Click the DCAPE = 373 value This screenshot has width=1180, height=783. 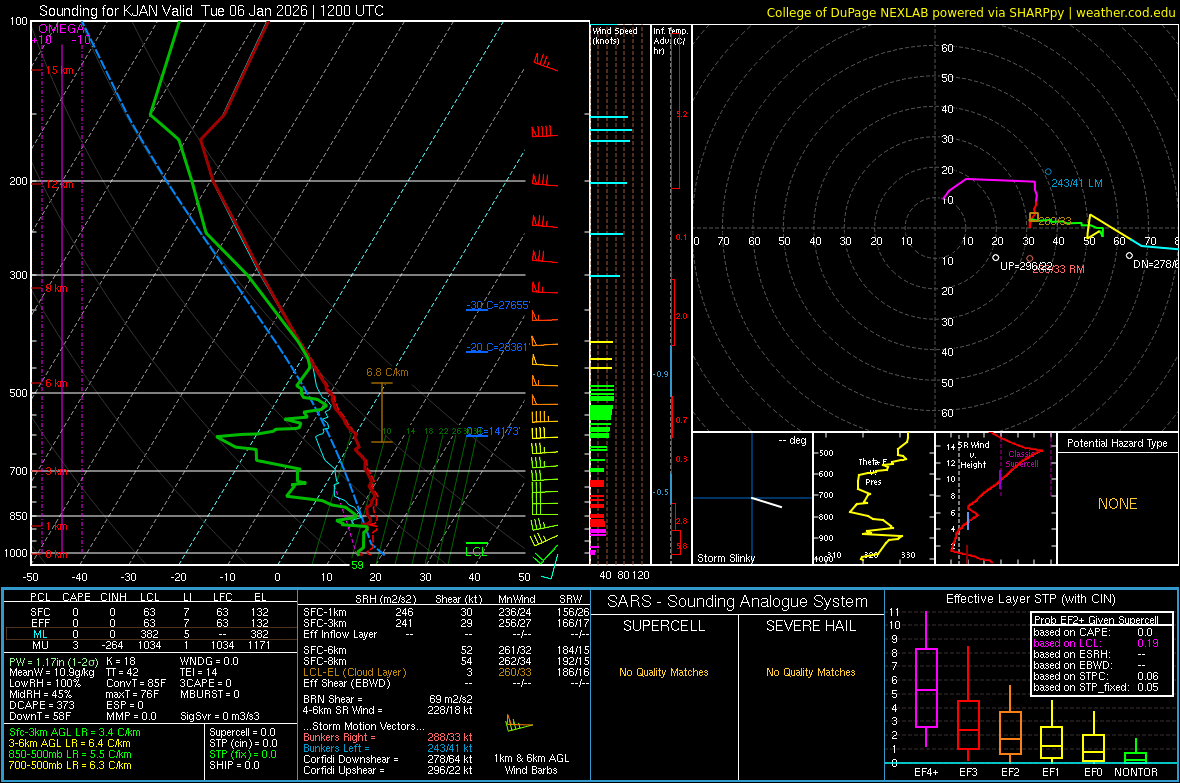[41, 705]
